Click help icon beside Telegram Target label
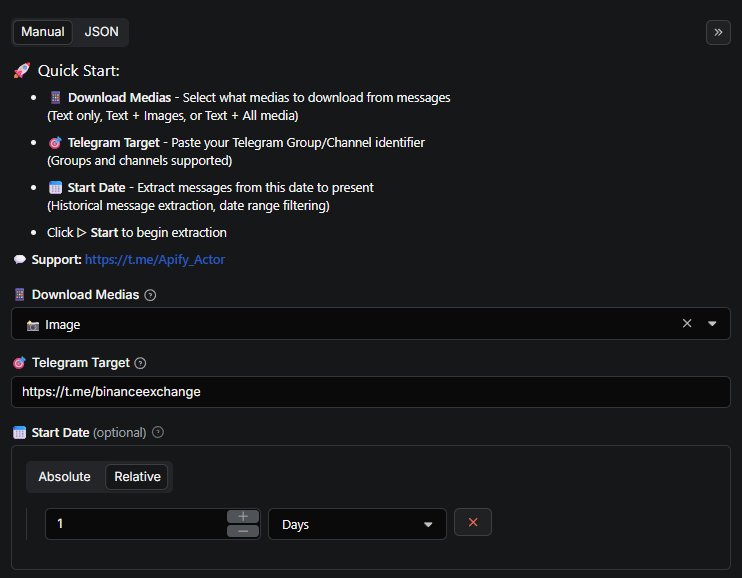This screenshot has width=742, height=578. pyautogui.click(x=141, y=363)
